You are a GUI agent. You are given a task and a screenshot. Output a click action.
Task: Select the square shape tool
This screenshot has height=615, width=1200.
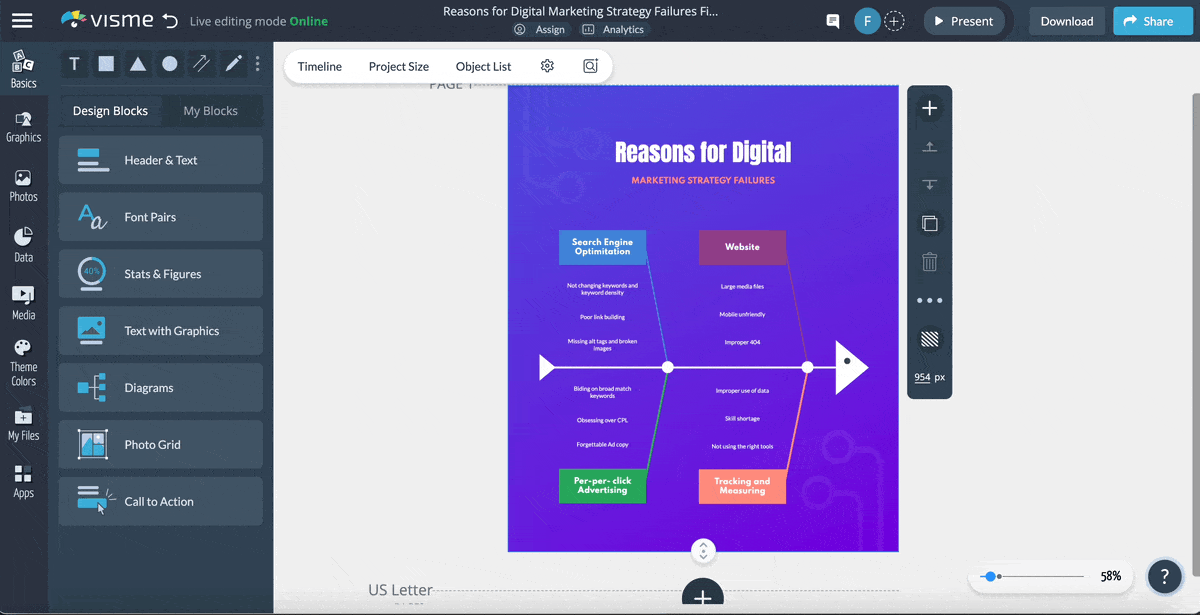pos(106,63)
